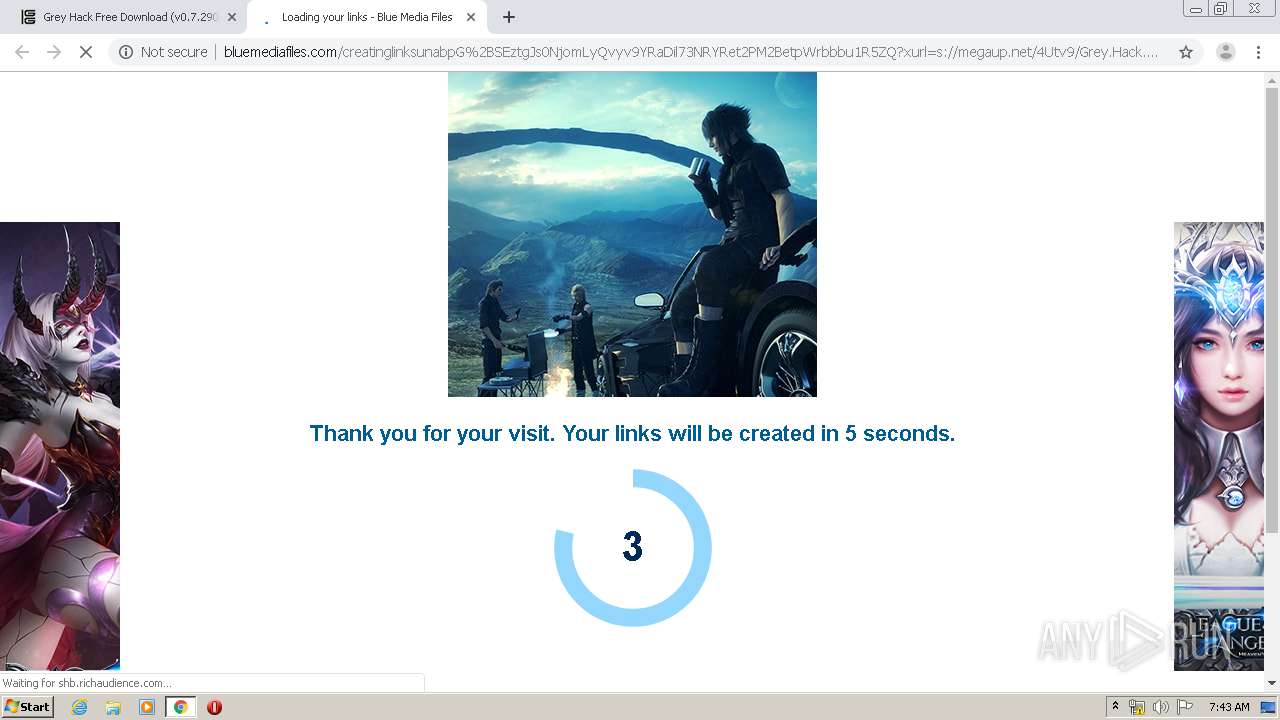Screen dimensions: 1280x720
Task: Click the red shield taskbar icon
Action: pyautogui.click(x=214, y=707)
